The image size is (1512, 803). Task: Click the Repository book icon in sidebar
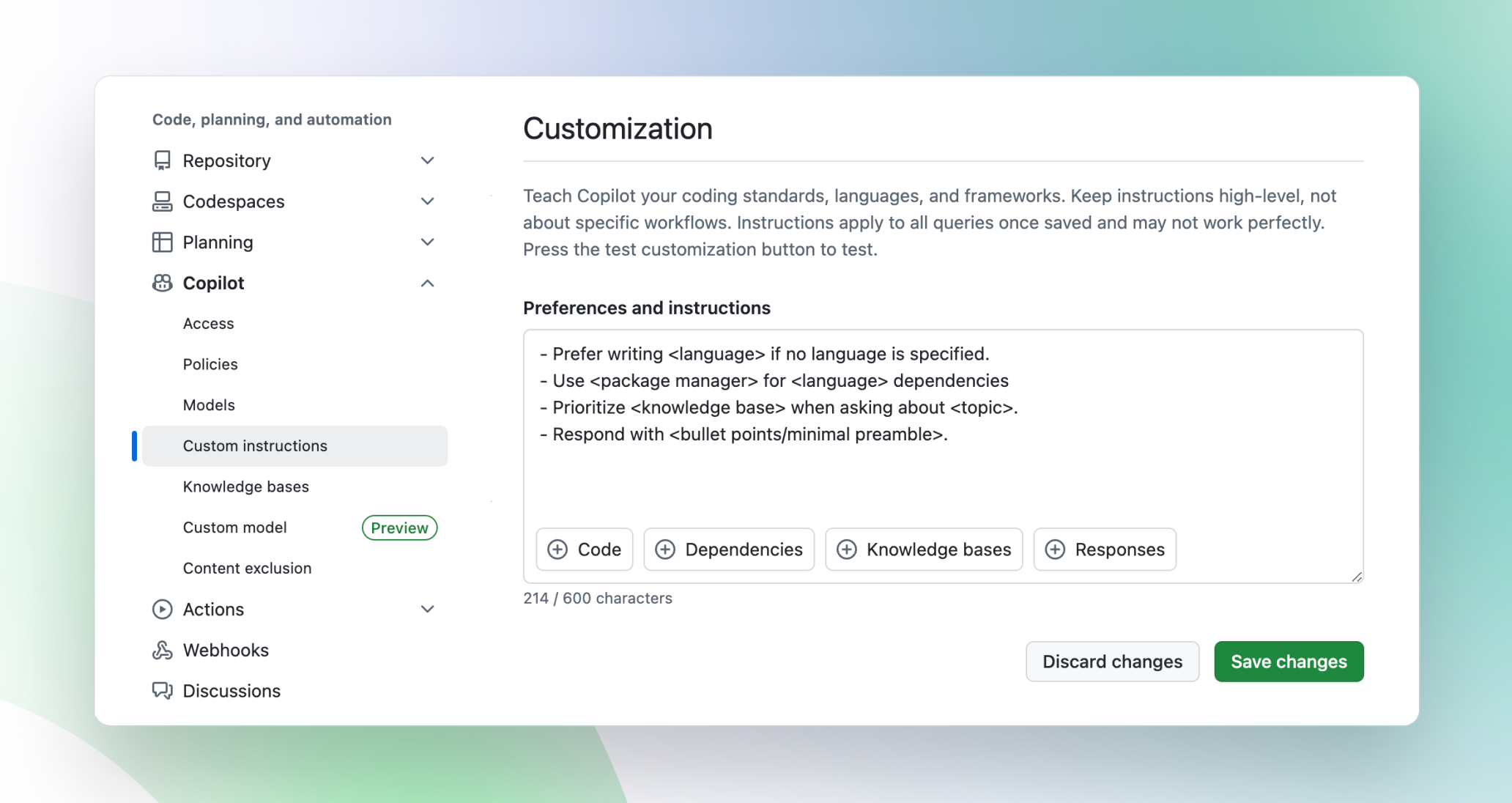pyautogui.click(x=162, y=160)
